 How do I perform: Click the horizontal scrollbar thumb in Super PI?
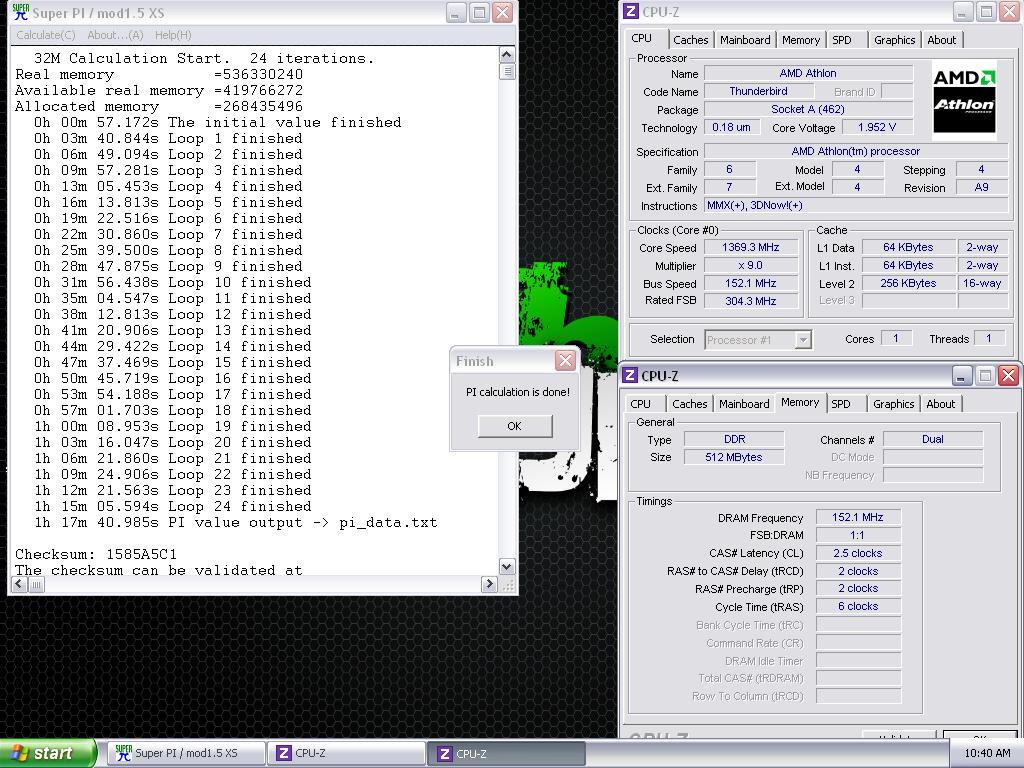(x=37, y=584)
